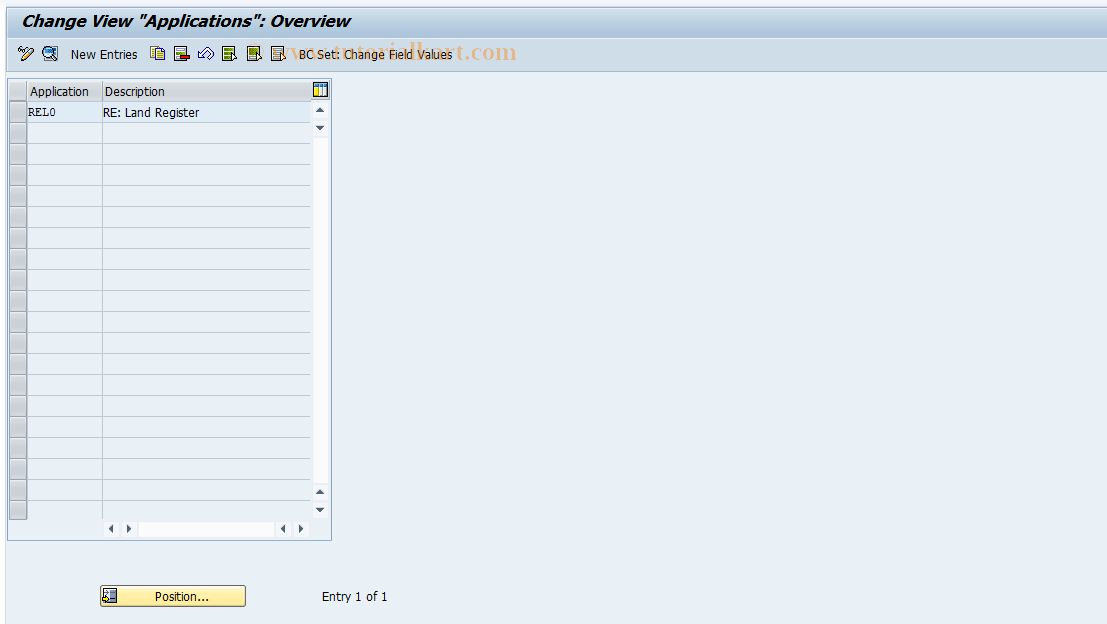Click the second horizontal scroll left arrow
This screenshot has height=624, width=1107.
283,529
